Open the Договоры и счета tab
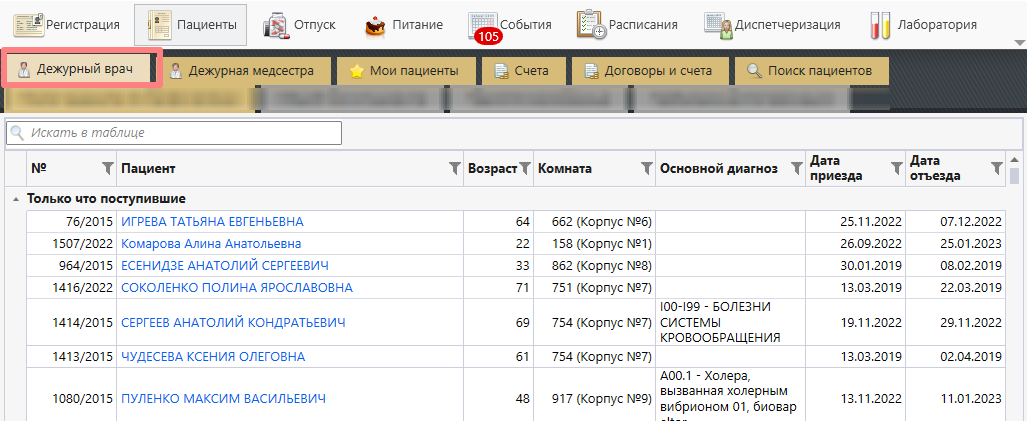 pyautogui.click(x=650, y=71)
